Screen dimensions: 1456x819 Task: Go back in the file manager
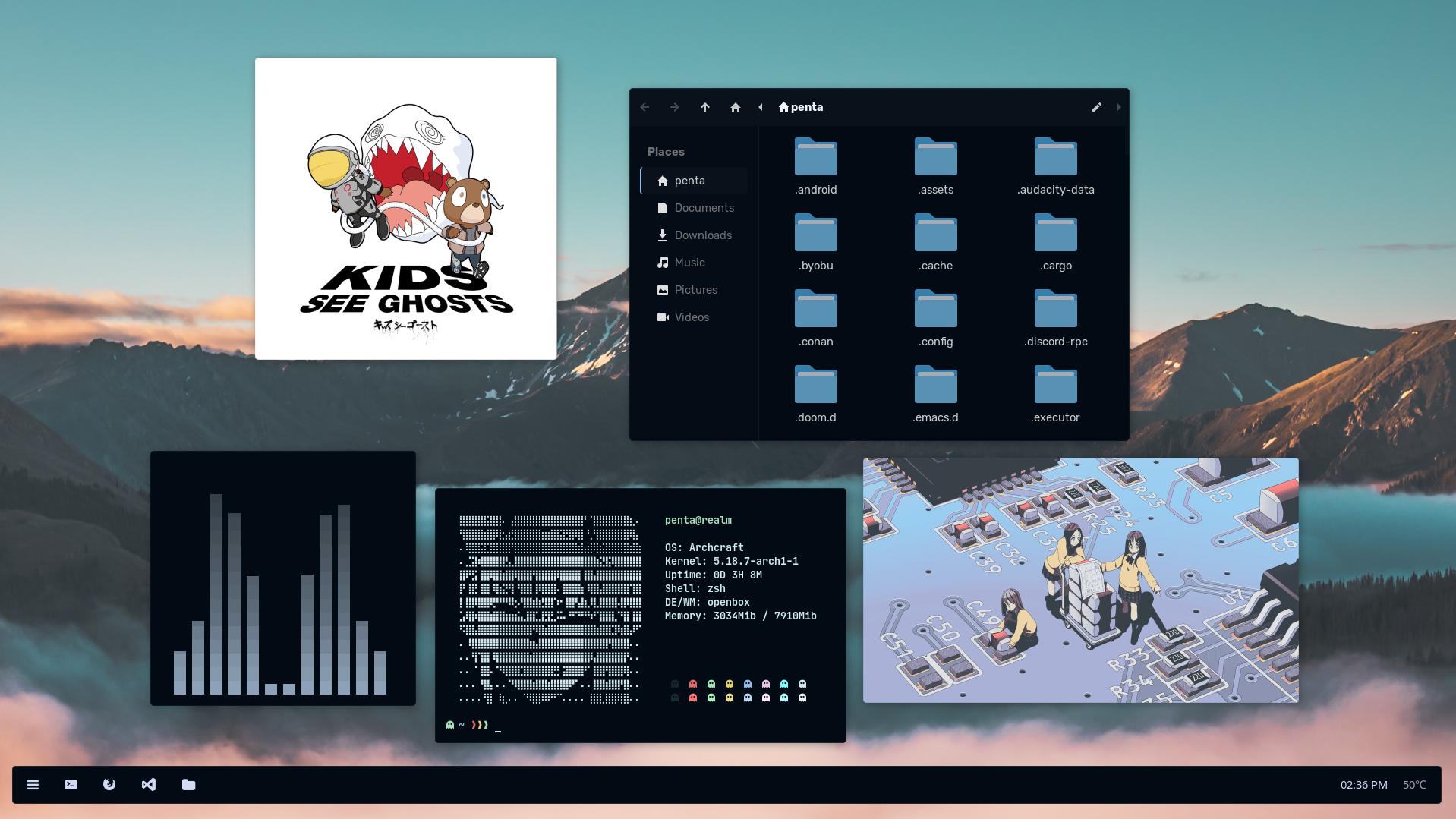tap(644, 107)
